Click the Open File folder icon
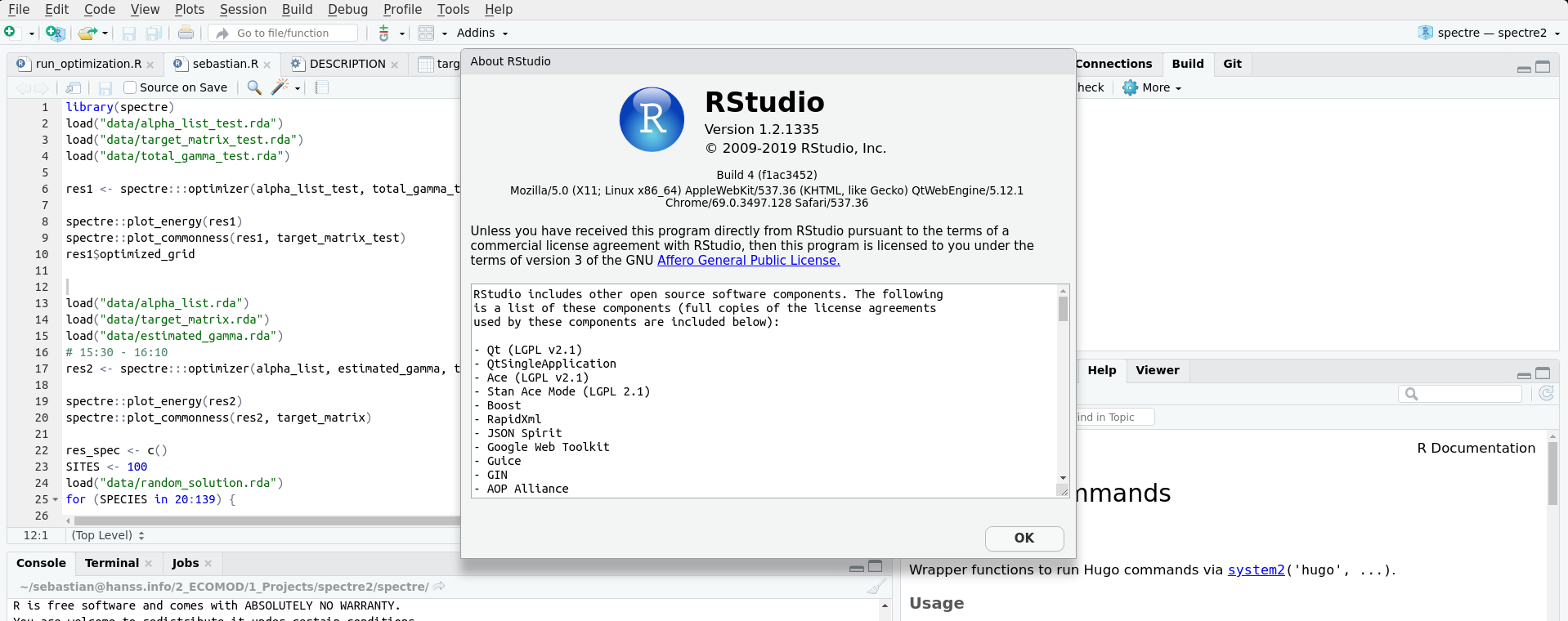Image resolution: width=1568 pixels, height=621 pixels. coord(87,34)
